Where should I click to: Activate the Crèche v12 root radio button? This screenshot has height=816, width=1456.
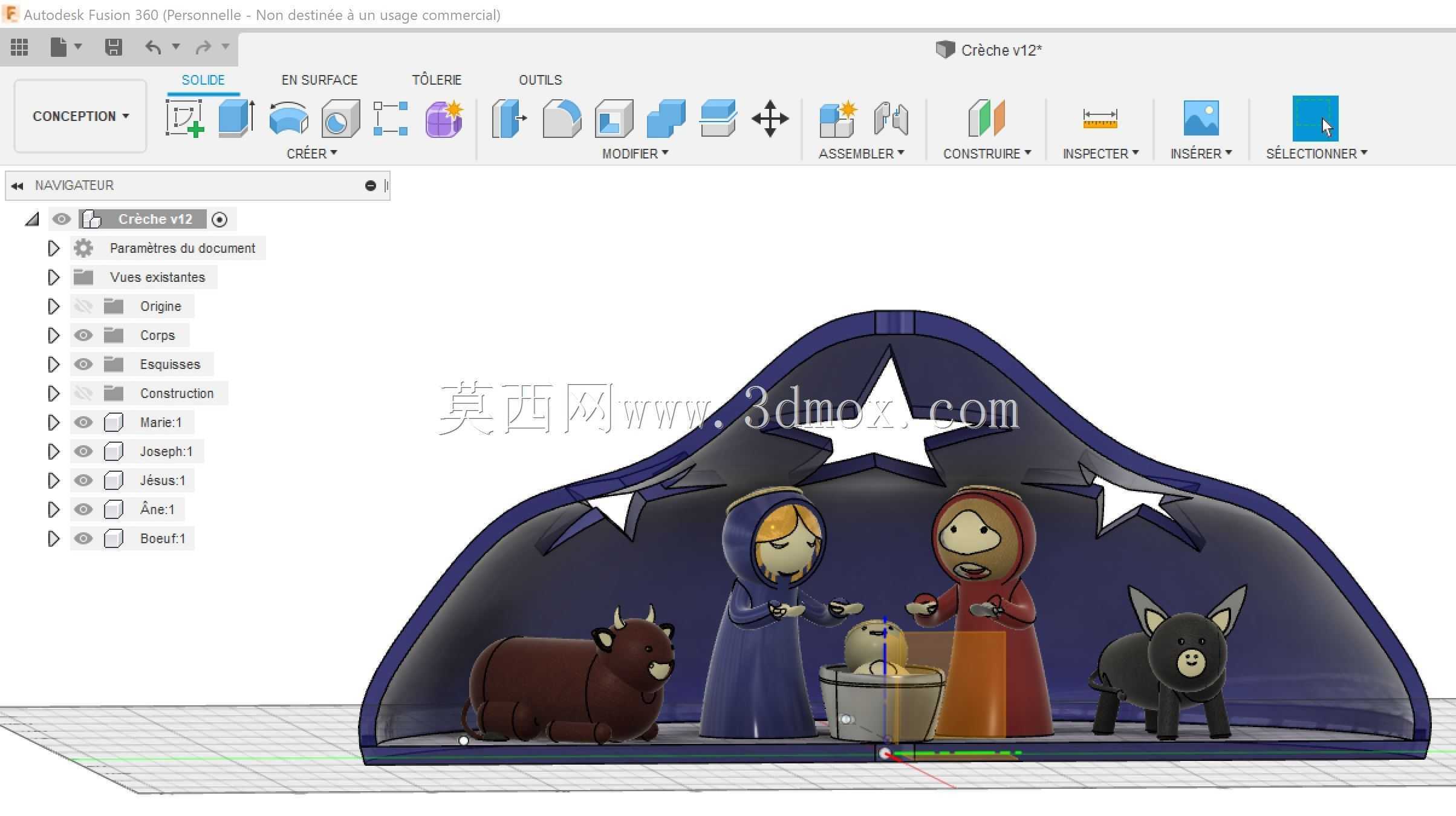(x=220, y=220)
